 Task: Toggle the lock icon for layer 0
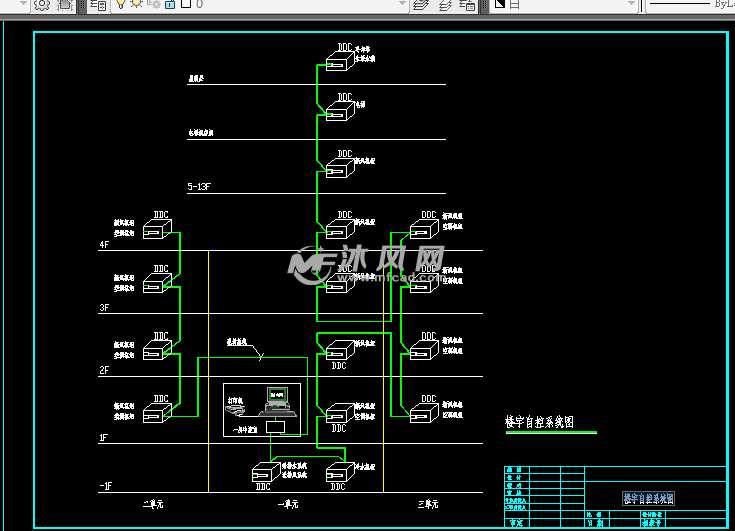171,5
